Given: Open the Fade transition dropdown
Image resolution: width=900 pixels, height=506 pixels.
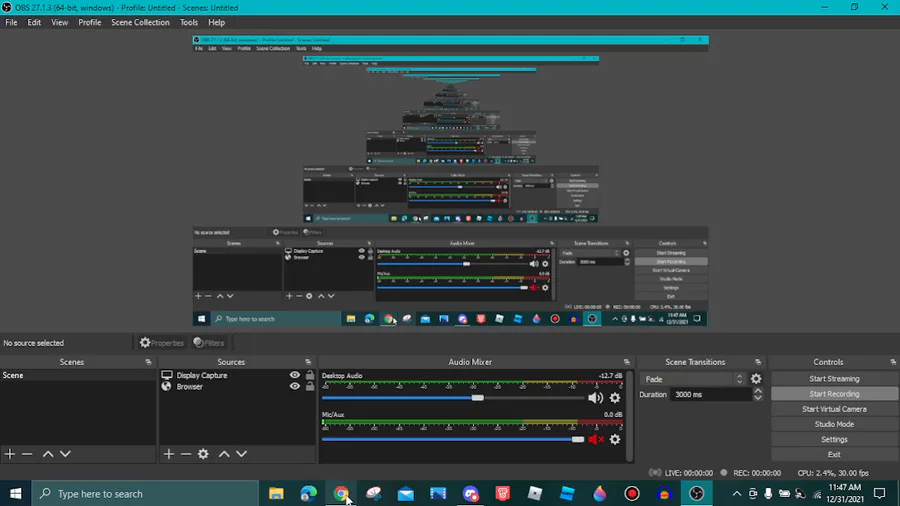Looking at the screenshot, I should pos(693,379).
